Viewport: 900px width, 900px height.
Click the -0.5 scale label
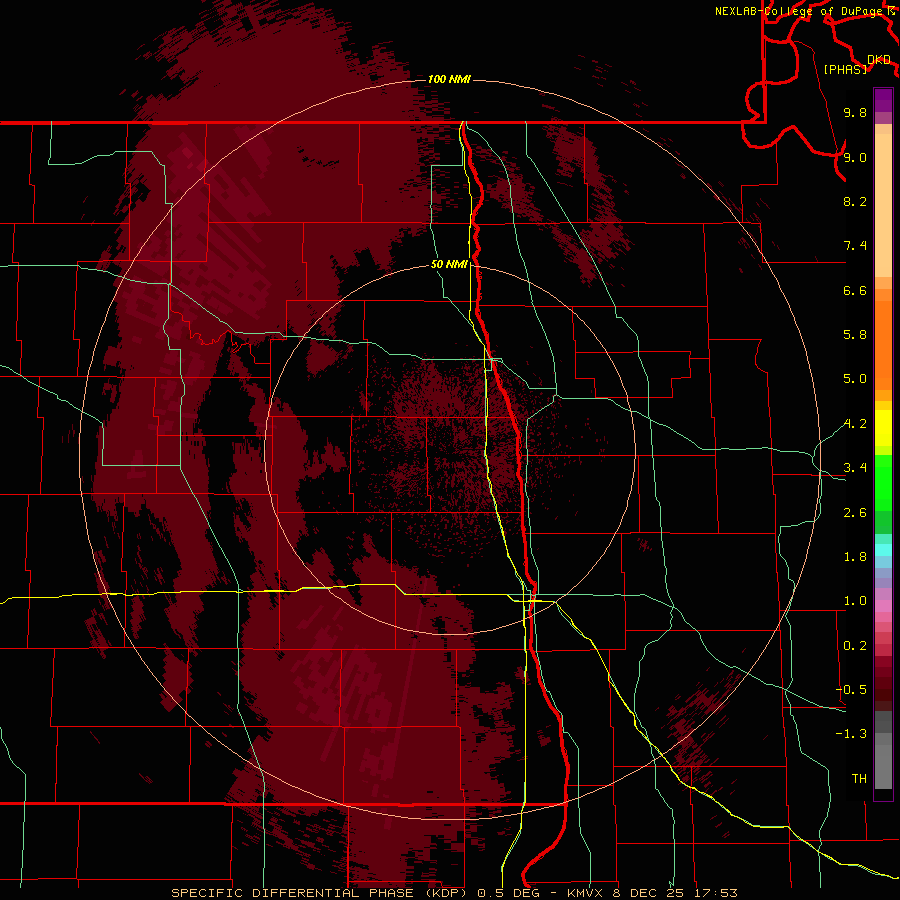click(851, 690)
